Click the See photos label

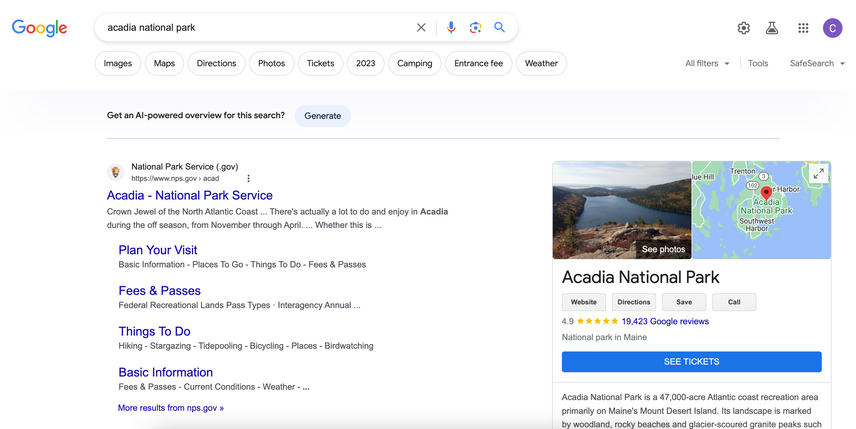coord(663,249)
